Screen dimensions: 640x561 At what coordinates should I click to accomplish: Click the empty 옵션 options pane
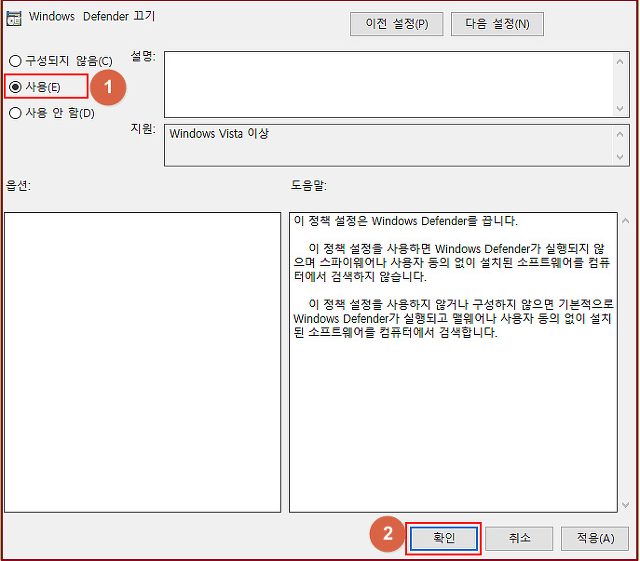pos(142,362)
